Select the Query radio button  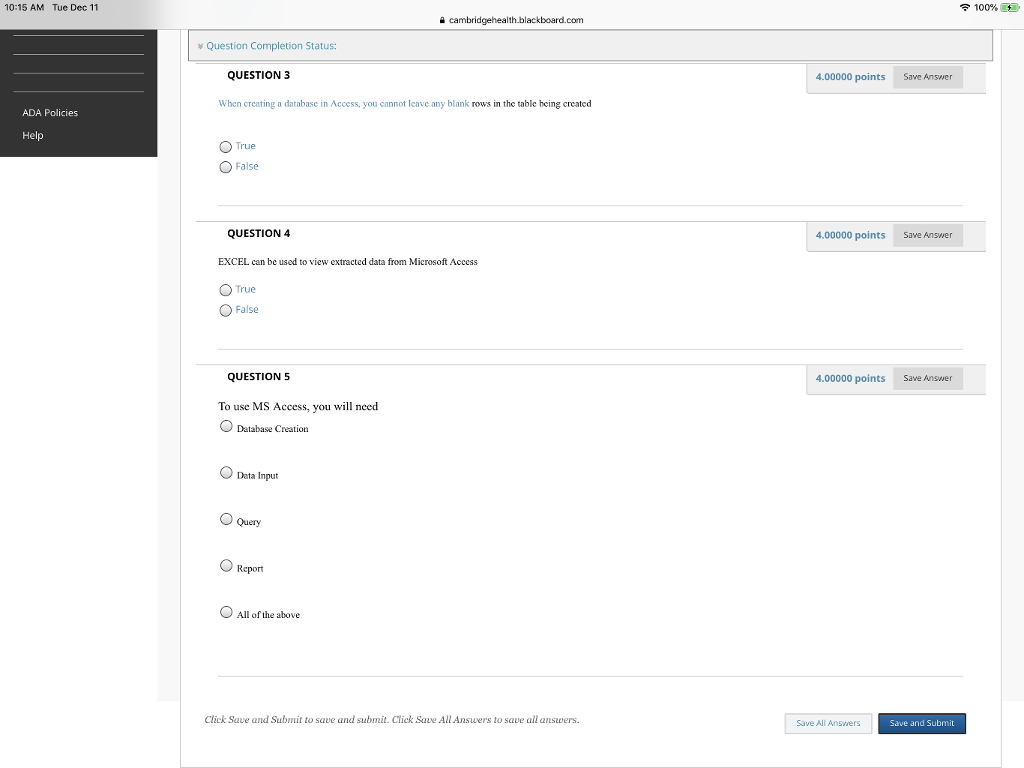point(226,519)
